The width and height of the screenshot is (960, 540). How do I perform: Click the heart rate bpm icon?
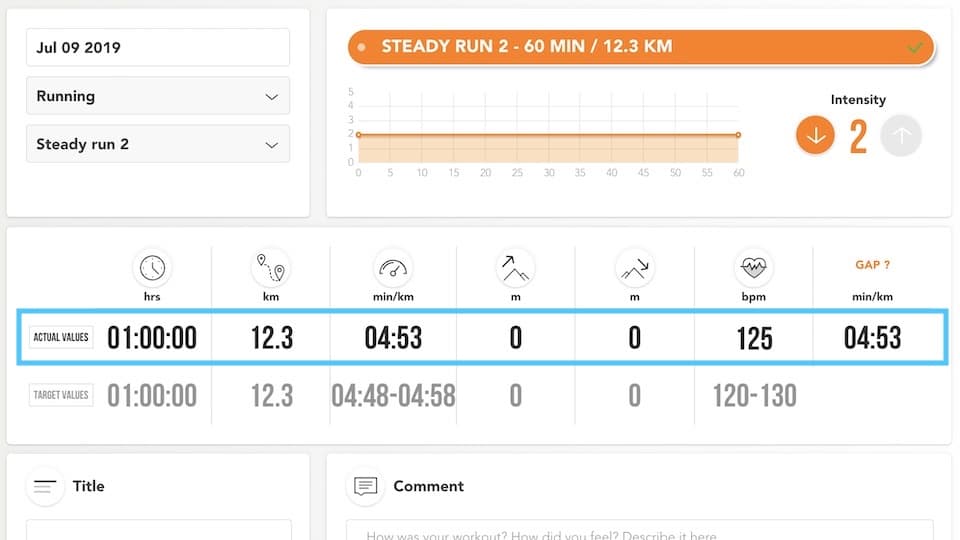[754, 268]
